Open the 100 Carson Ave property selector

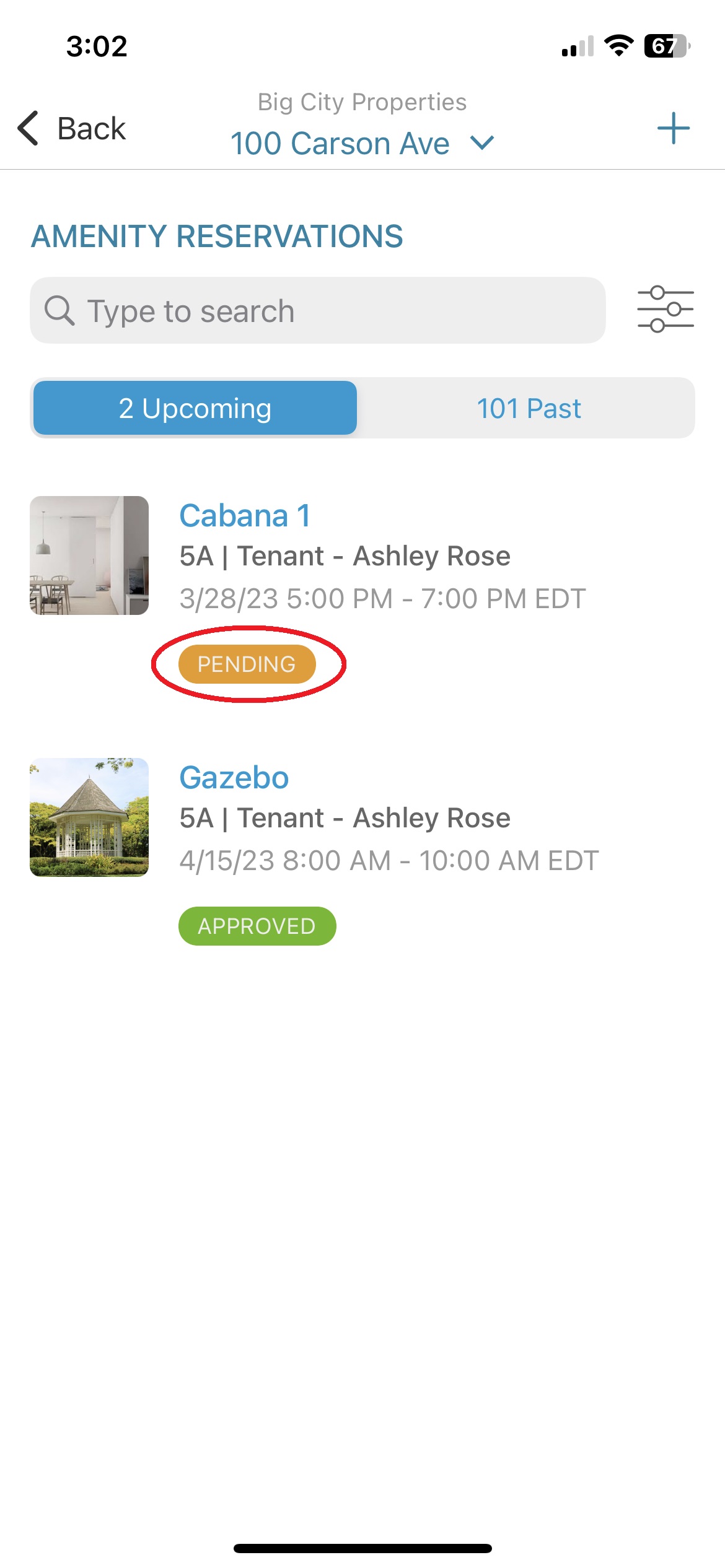(x=362, y=143)
